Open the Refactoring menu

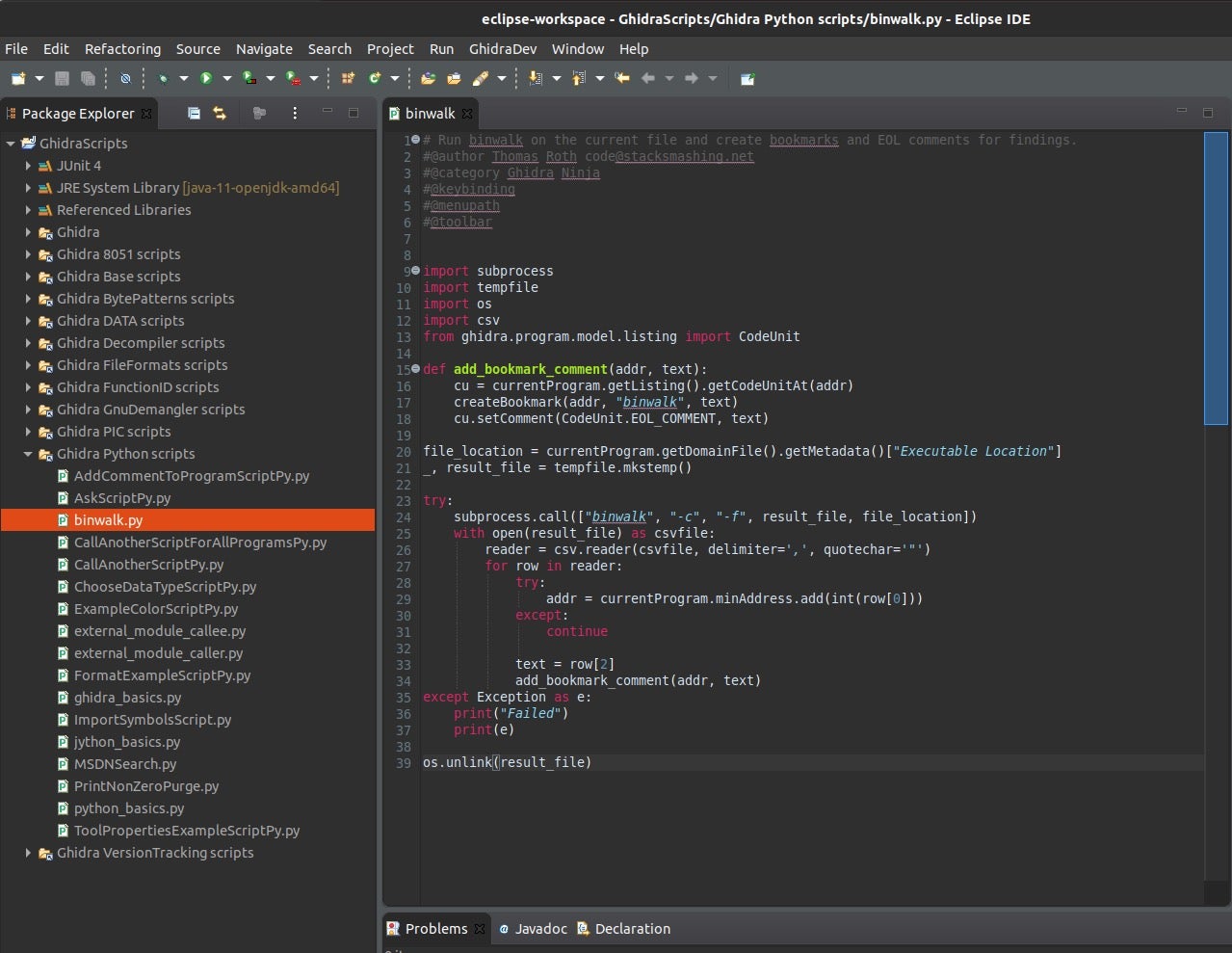(122, 49)
